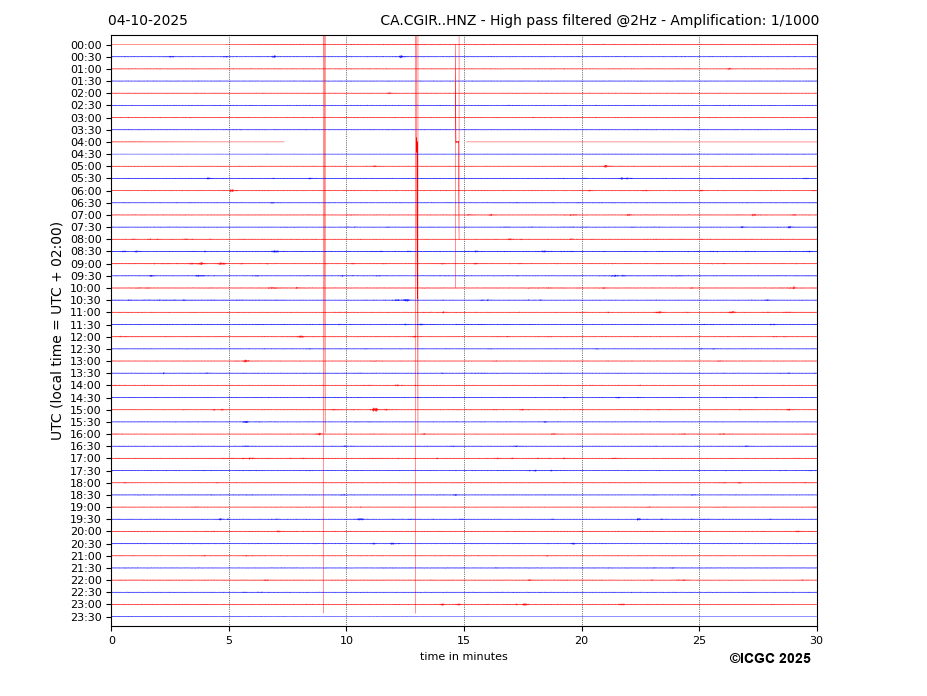927x696 pixels.
Task: Select the 04:00 time row label
Action: point(86,142)
